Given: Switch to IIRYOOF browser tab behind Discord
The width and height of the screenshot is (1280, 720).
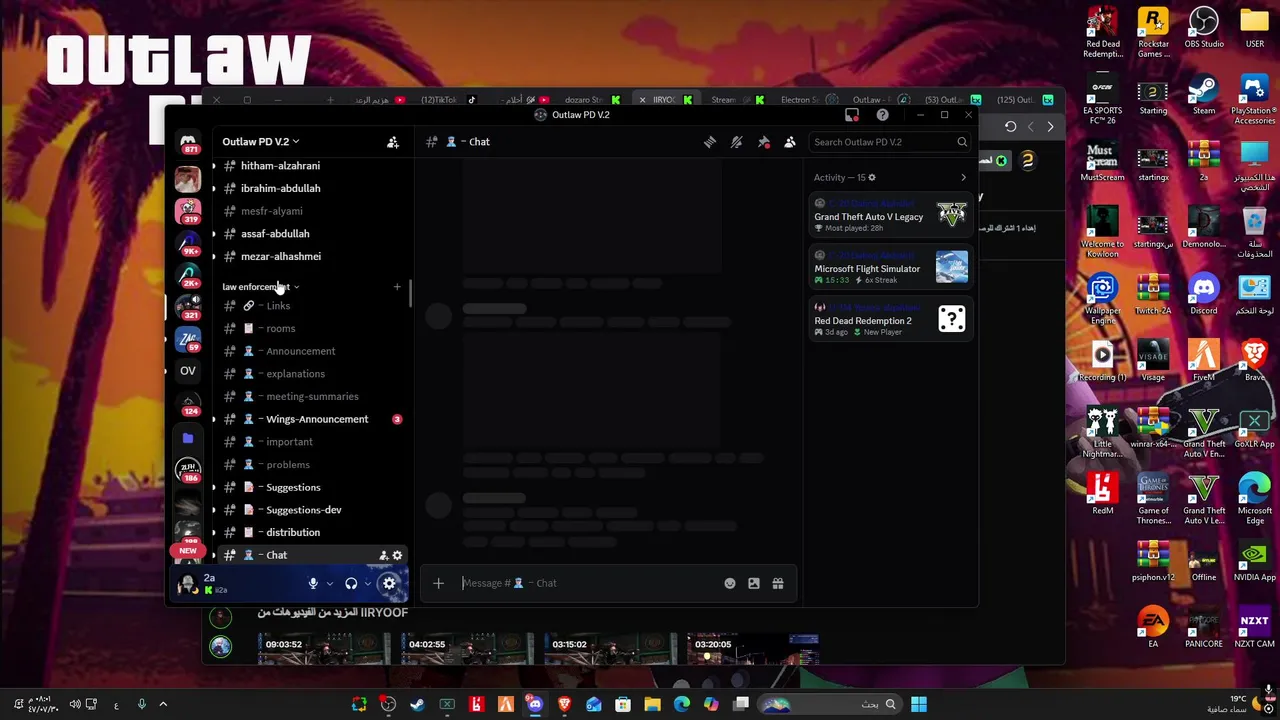Looking at the screenshot, I should (667, 100).
